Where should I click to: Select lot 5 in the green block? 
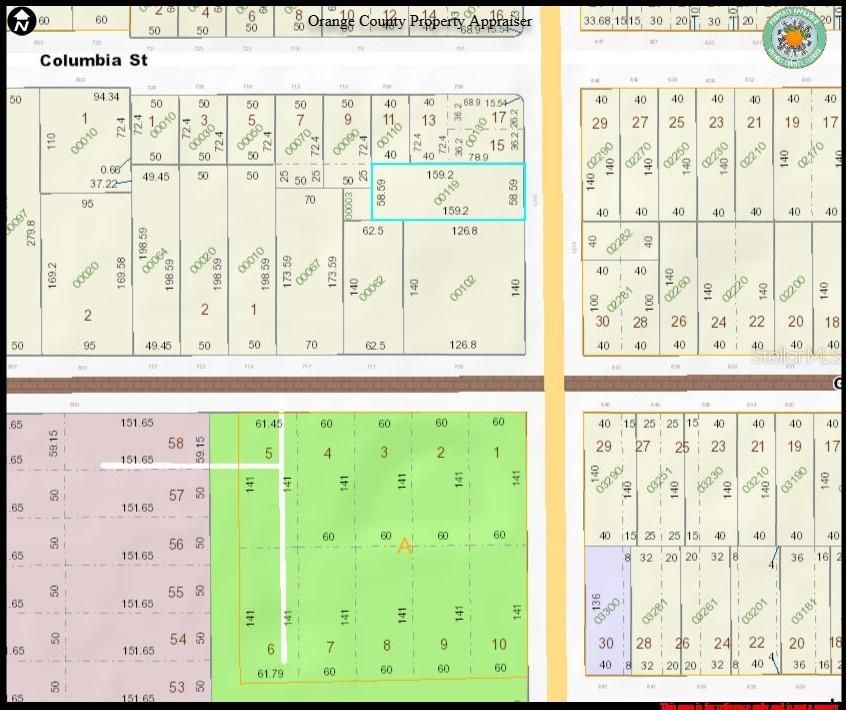click(268, 453)
